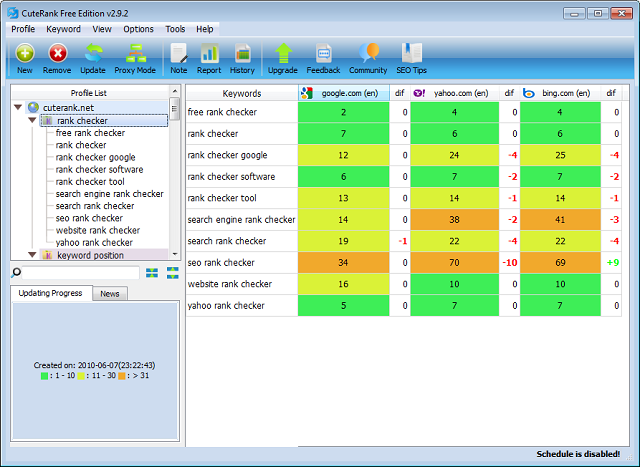The image size is (640, 467).
Task: Click the Yahoo rank cell showing 70
Action: tap(455, 262)
